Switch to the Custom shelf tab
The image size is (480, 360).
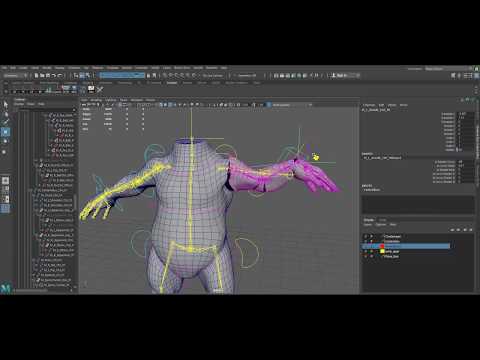coord(172,83)
